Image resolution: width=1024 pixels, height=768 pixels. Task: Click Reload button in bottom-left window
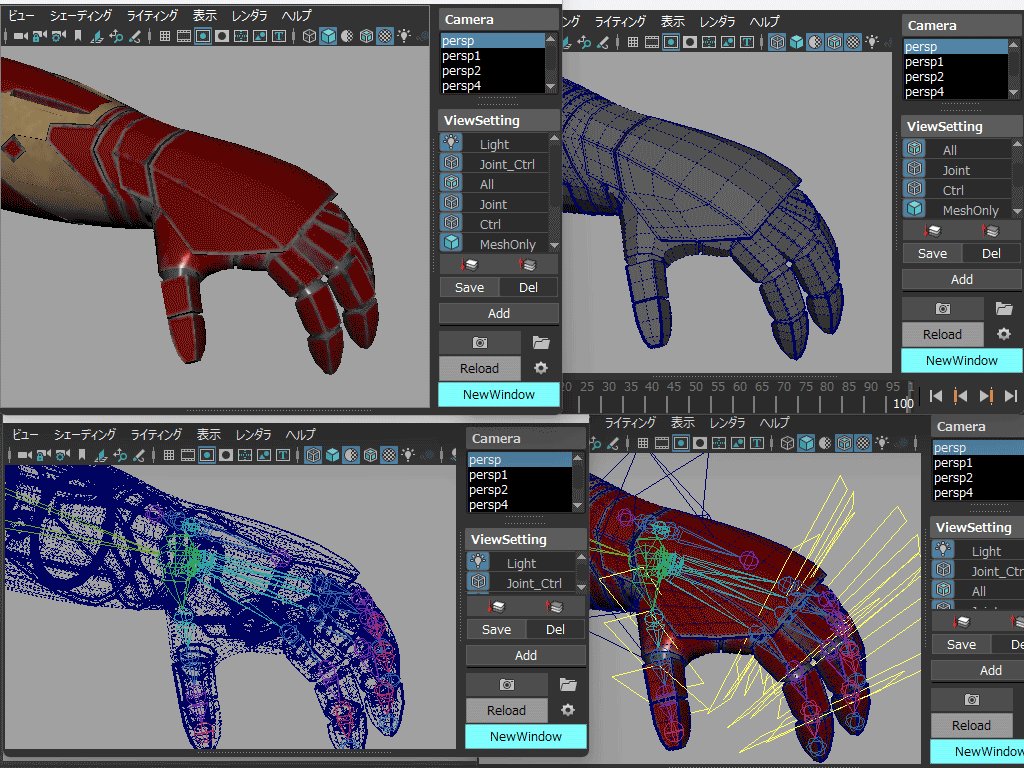point(507,711)
